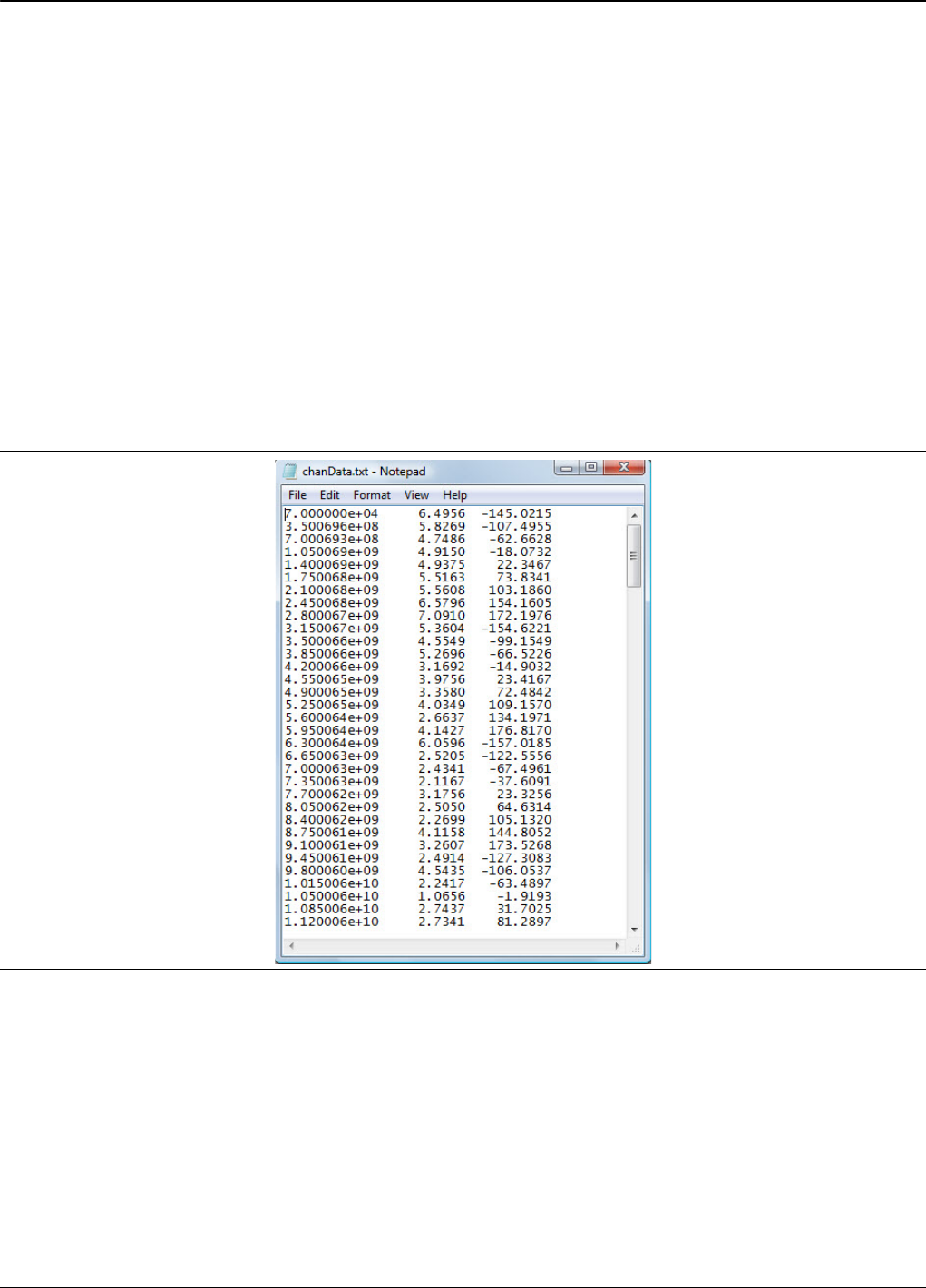Image resolution: width=926 pixels, height=1288 pixels.
Task: Click the value -154.6221
Action: tap(517, 628)
